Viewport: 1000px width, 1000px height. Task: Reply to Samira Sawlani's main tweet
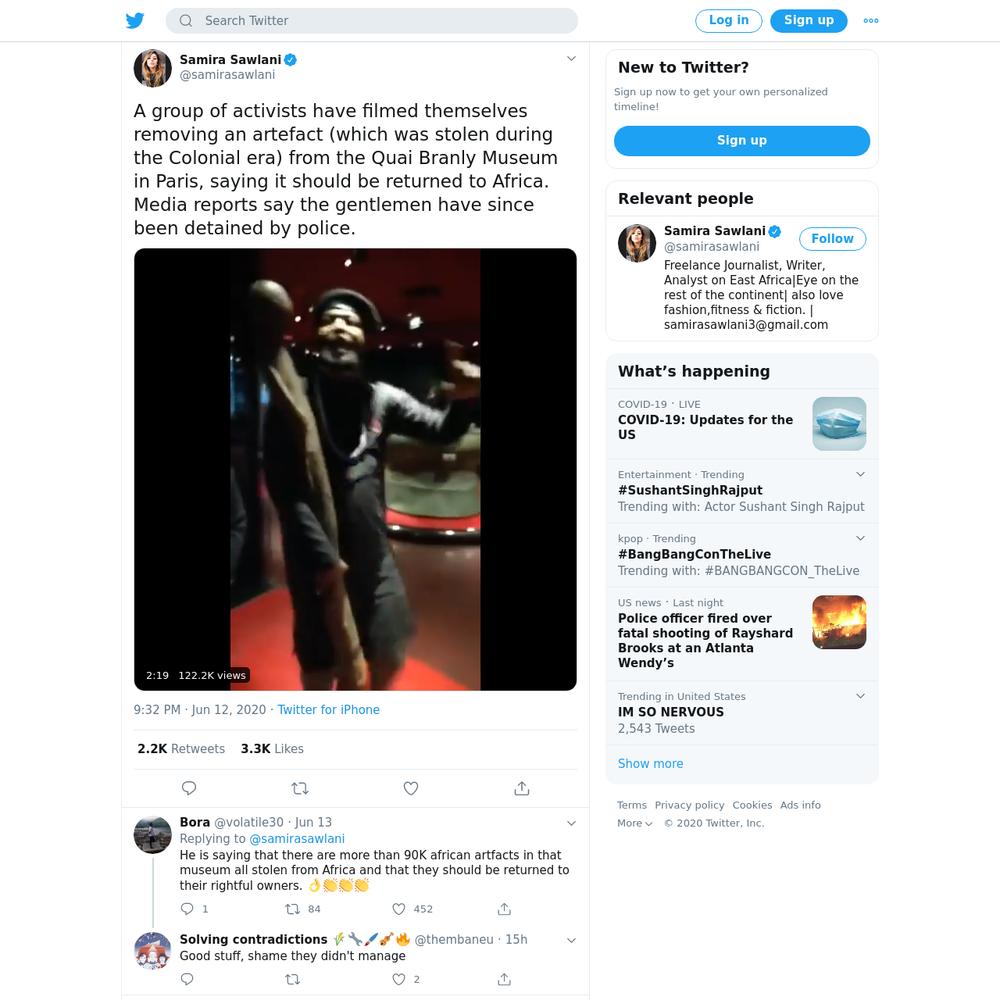click(x=189, y=788)
